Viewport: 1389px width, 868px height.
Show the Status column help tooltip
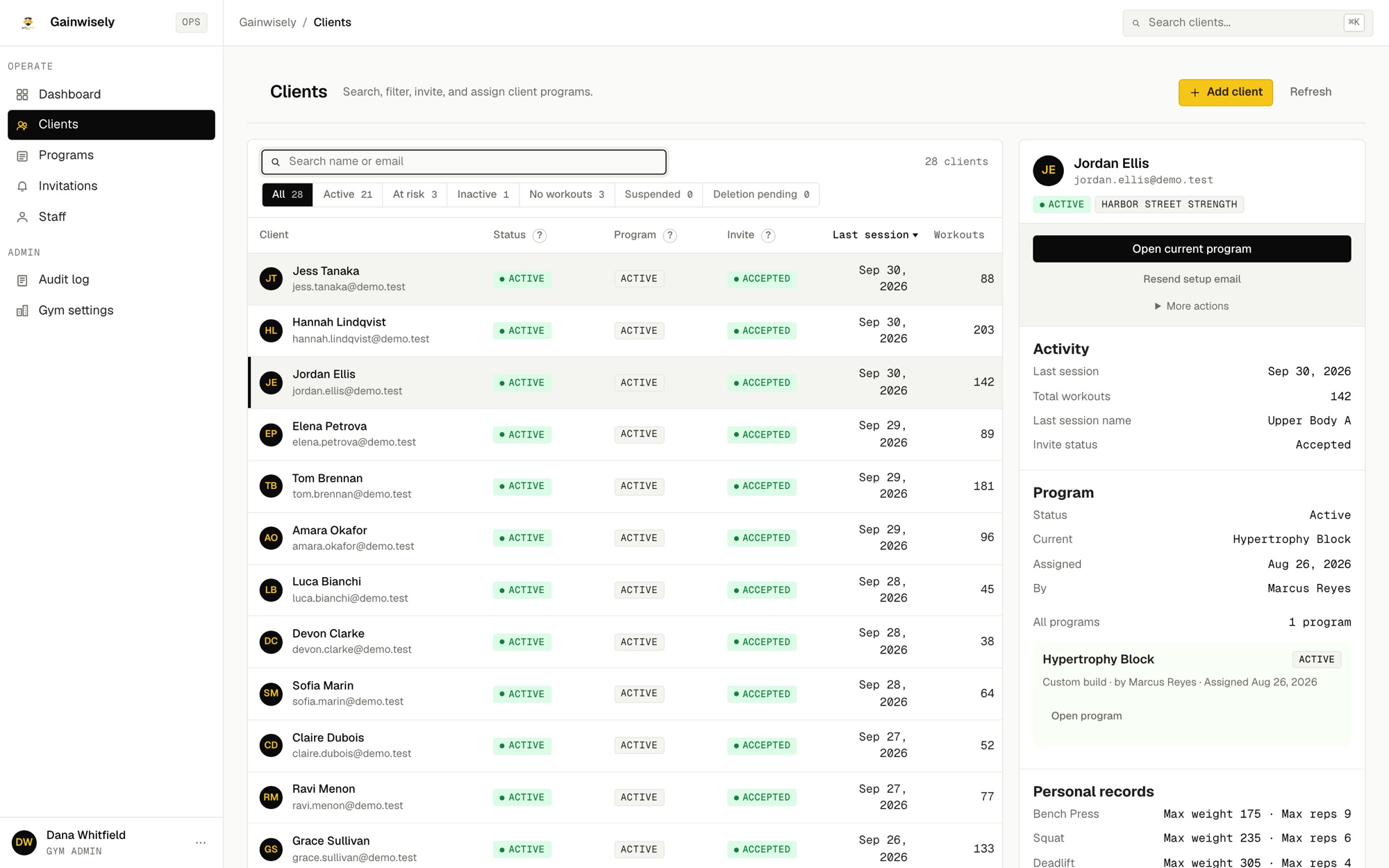[x=540, y=235]
